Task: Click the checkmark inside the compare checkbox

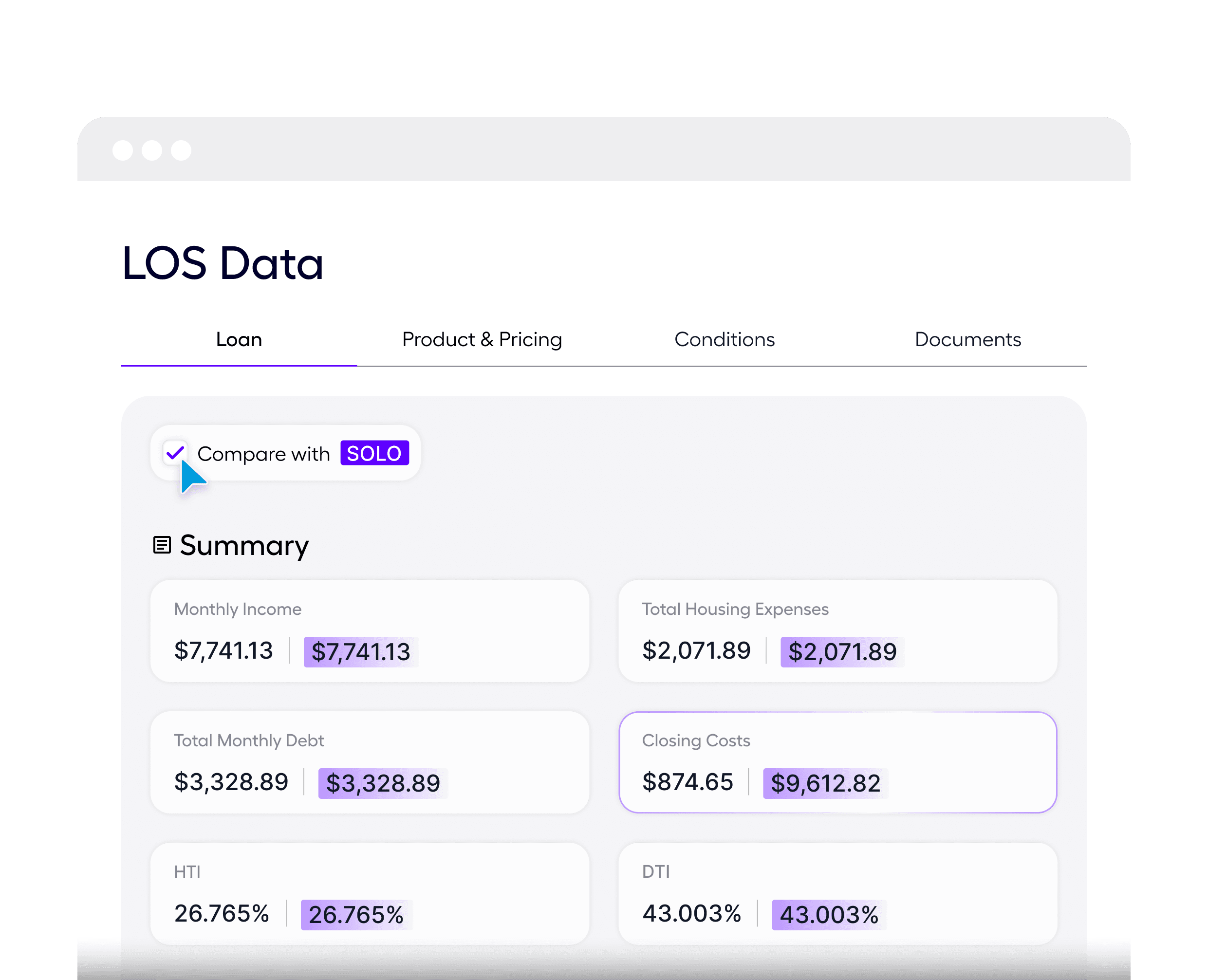Action: pyautogui.click(x=176, y=452)
